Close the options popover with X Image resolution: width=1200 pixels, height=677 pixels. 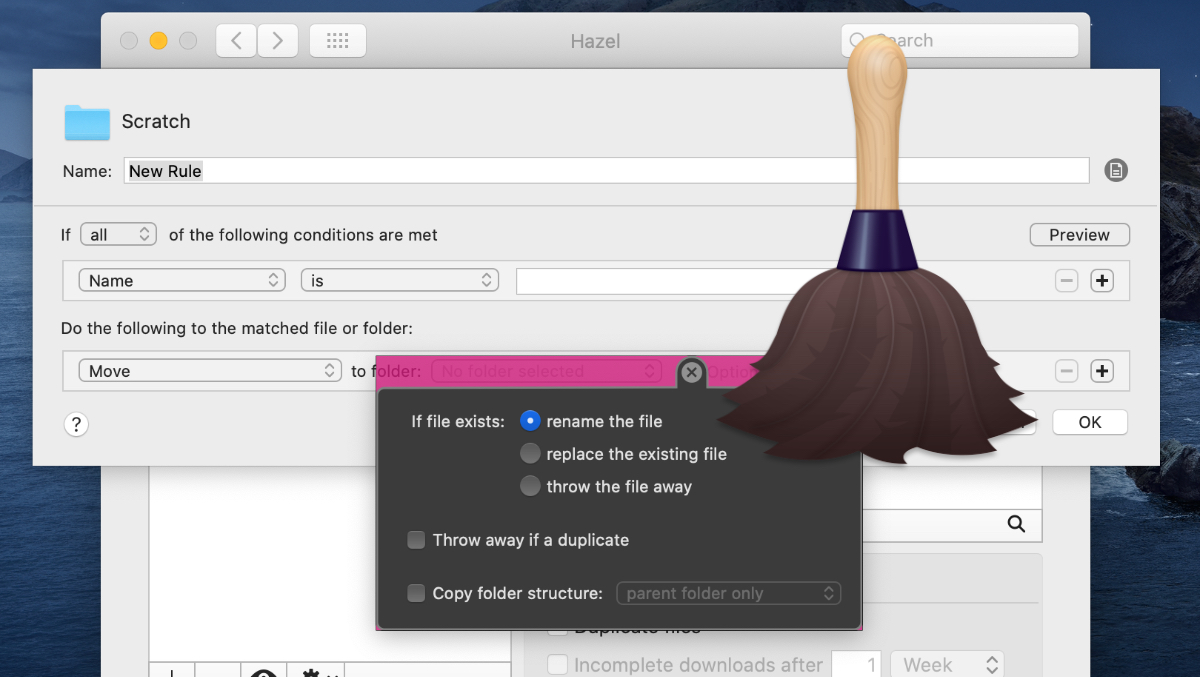click(691, 372)
